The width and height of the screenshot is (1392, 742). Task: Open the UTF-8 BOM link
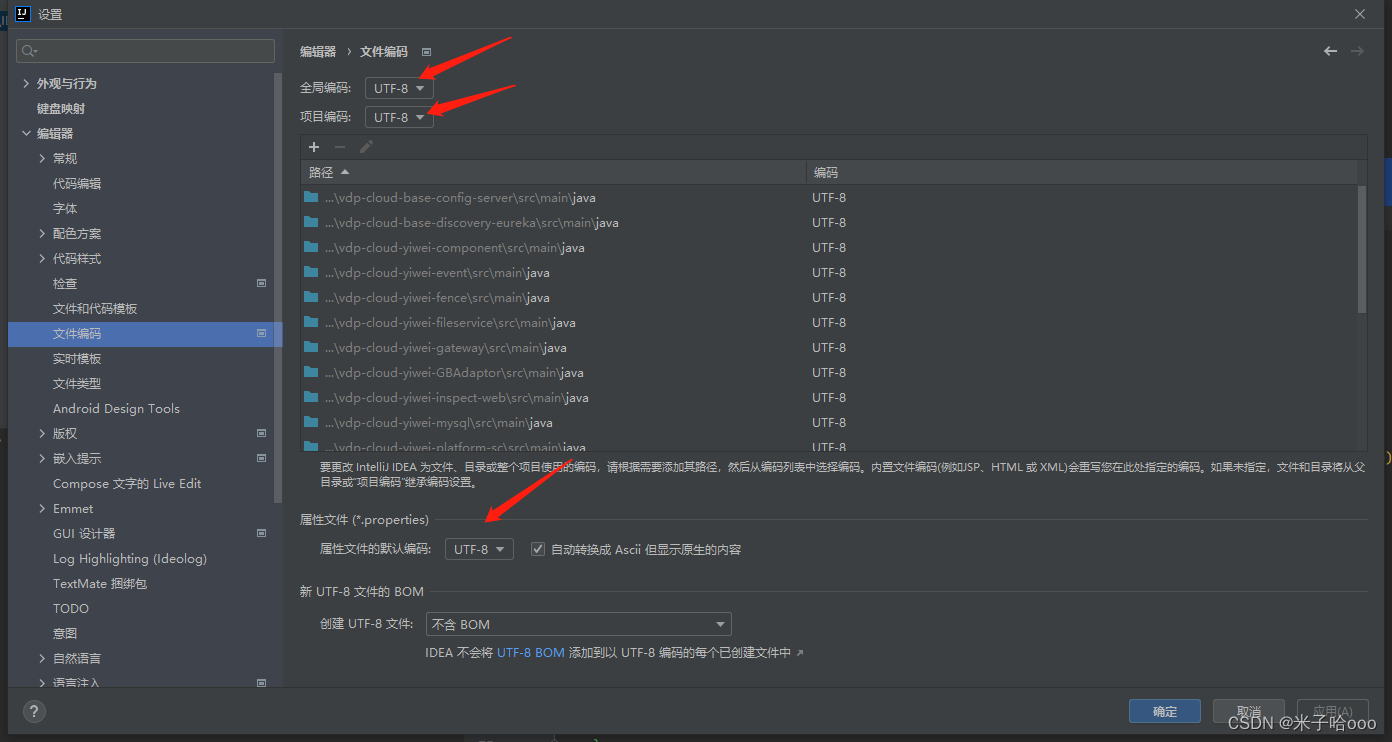pyautogui.click(x=531, y=652)
